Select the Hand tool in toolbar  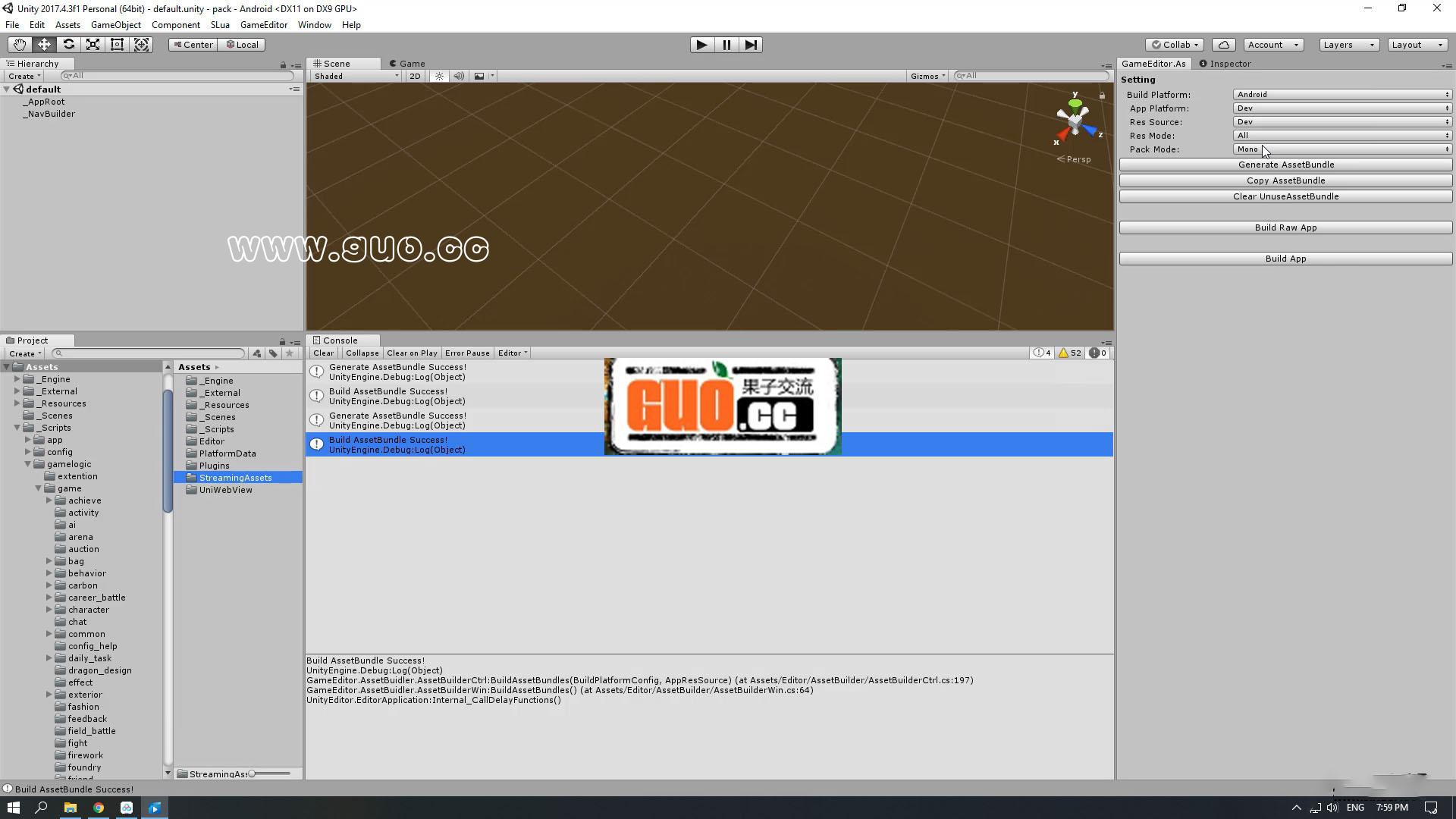click(20, 45)
